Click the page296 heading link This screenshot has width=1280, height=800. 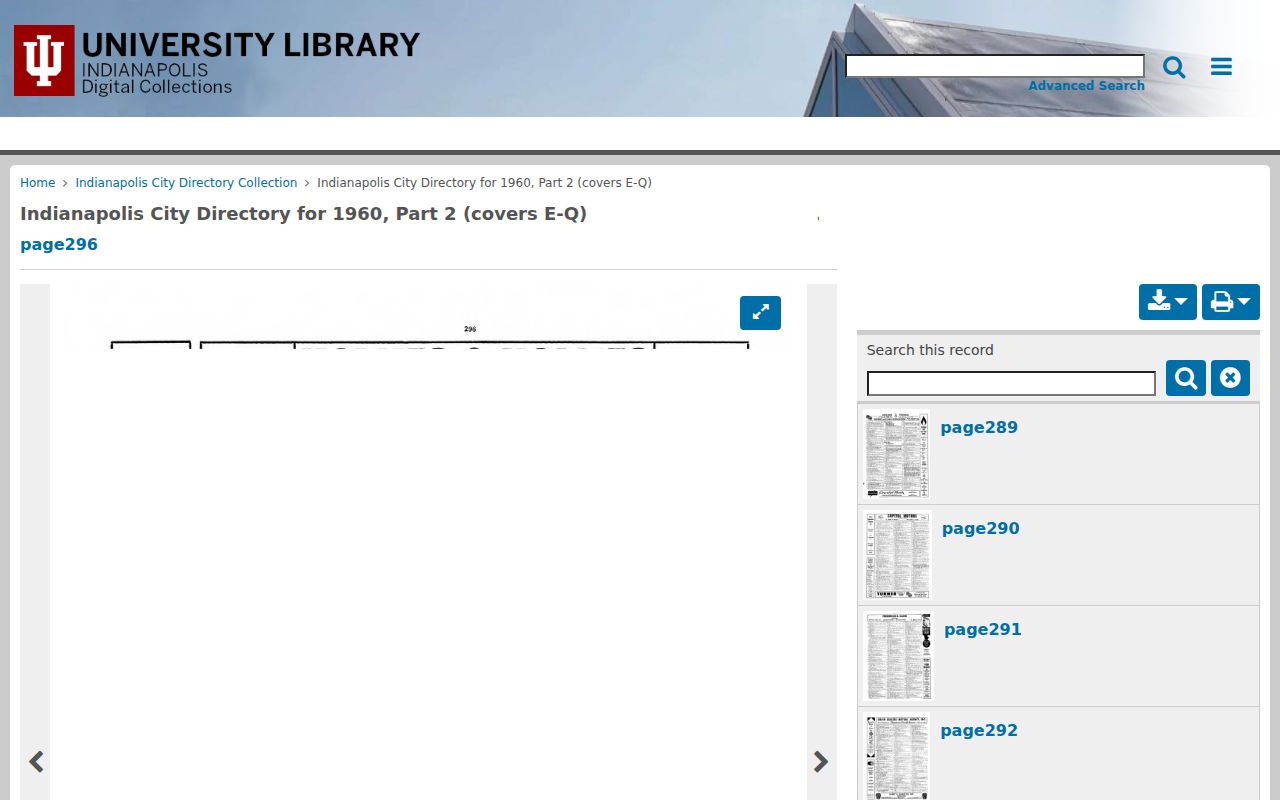59,245
